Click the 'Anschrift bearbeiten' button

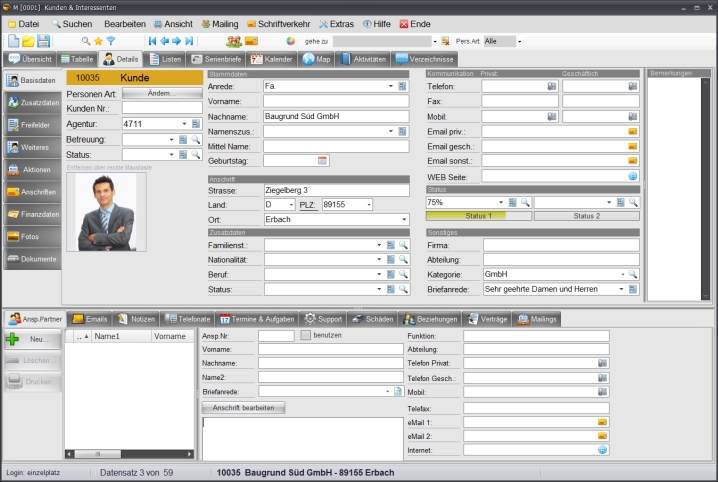[x=244, y=407]
